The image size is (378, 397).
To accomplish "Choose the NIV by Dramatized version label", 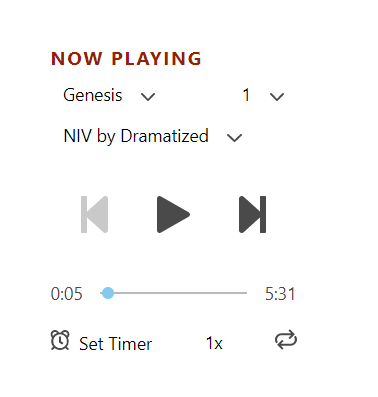I will pos(136,136).
